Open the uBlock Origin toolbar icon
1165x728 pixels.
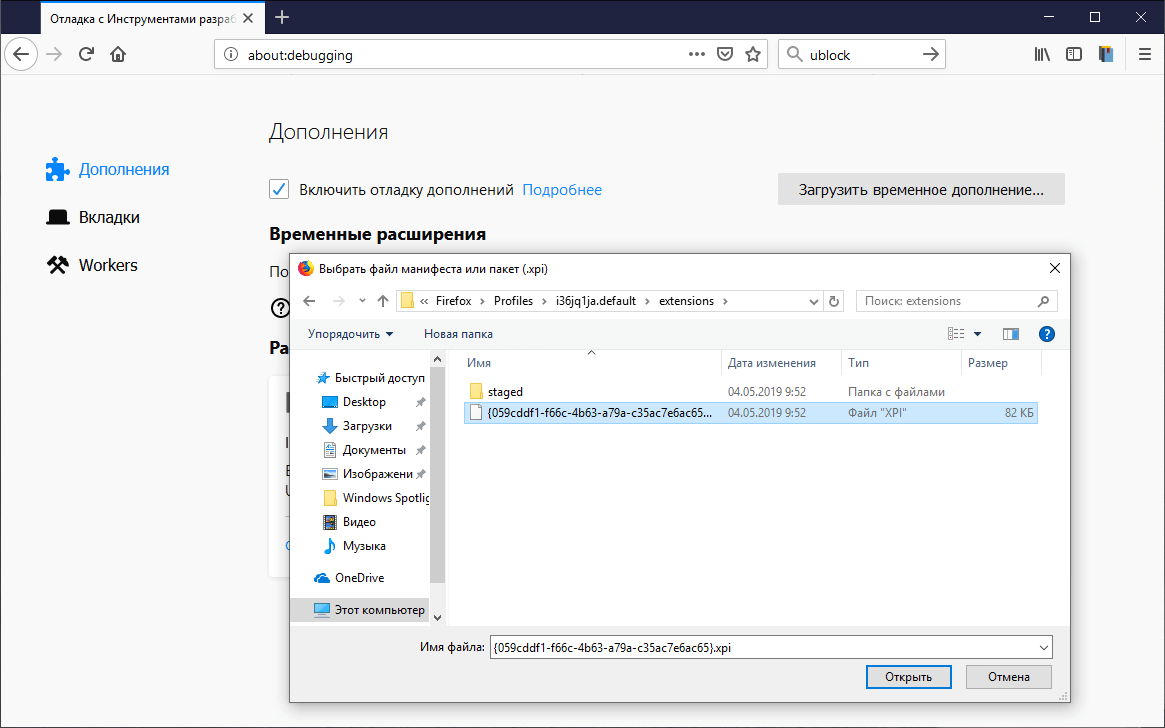click(1105, 53)
